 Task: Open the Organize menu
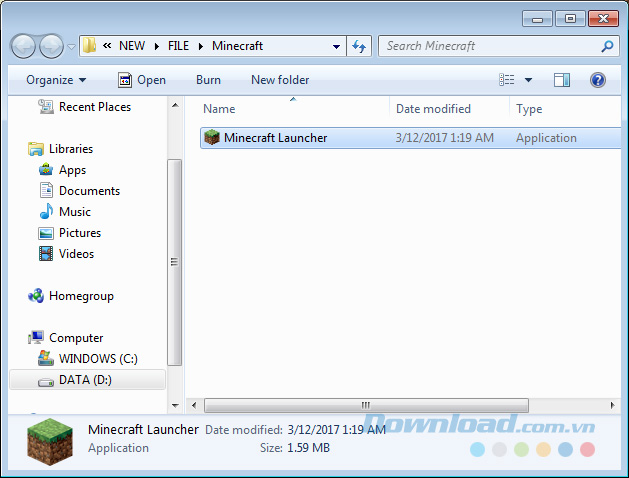point(56,80)
